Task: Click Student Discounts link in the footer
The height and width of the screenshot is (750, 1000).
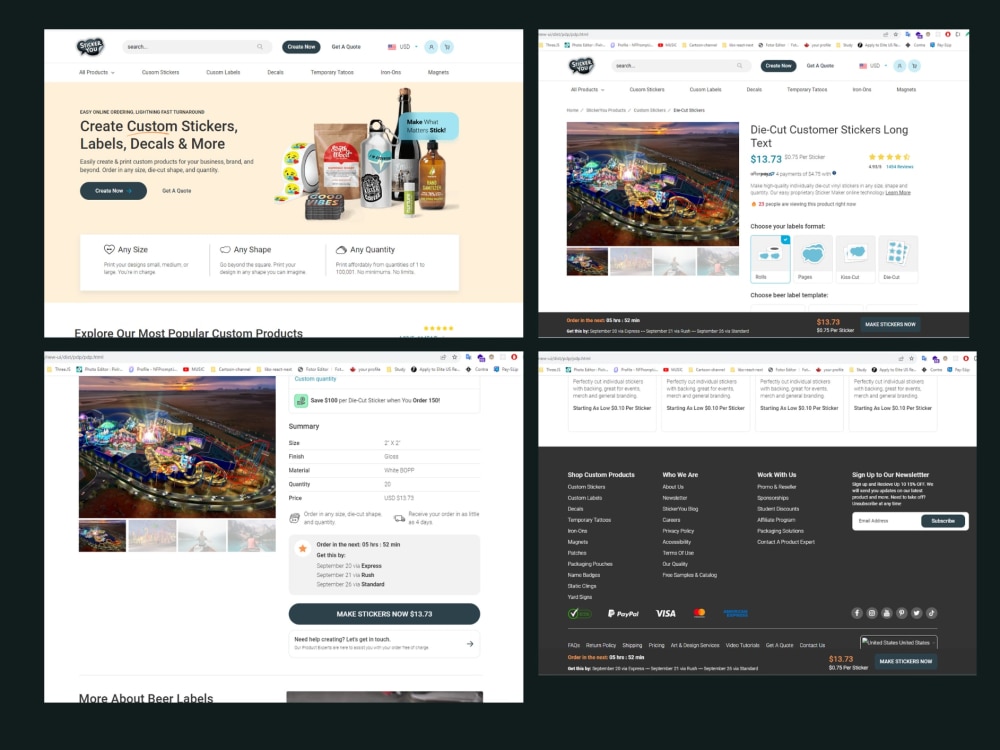Action: [x=778, y=509]
